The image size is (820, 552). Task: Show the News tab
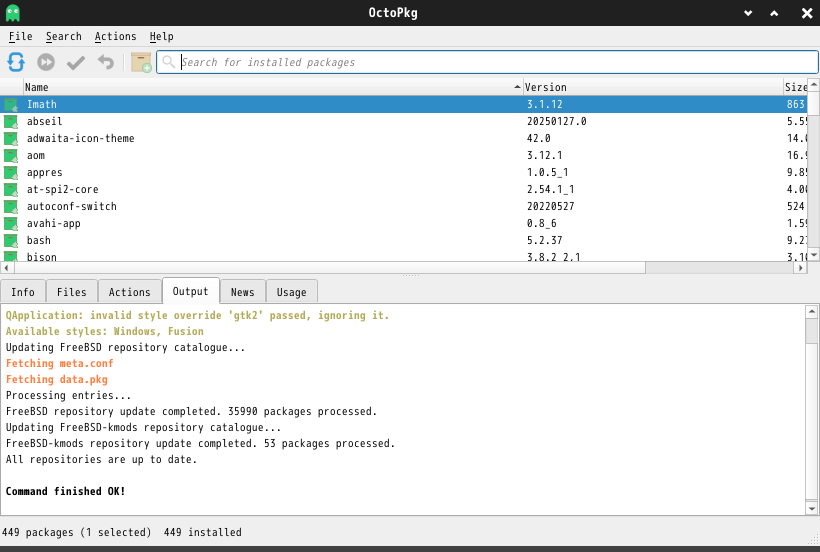[242, 292]
